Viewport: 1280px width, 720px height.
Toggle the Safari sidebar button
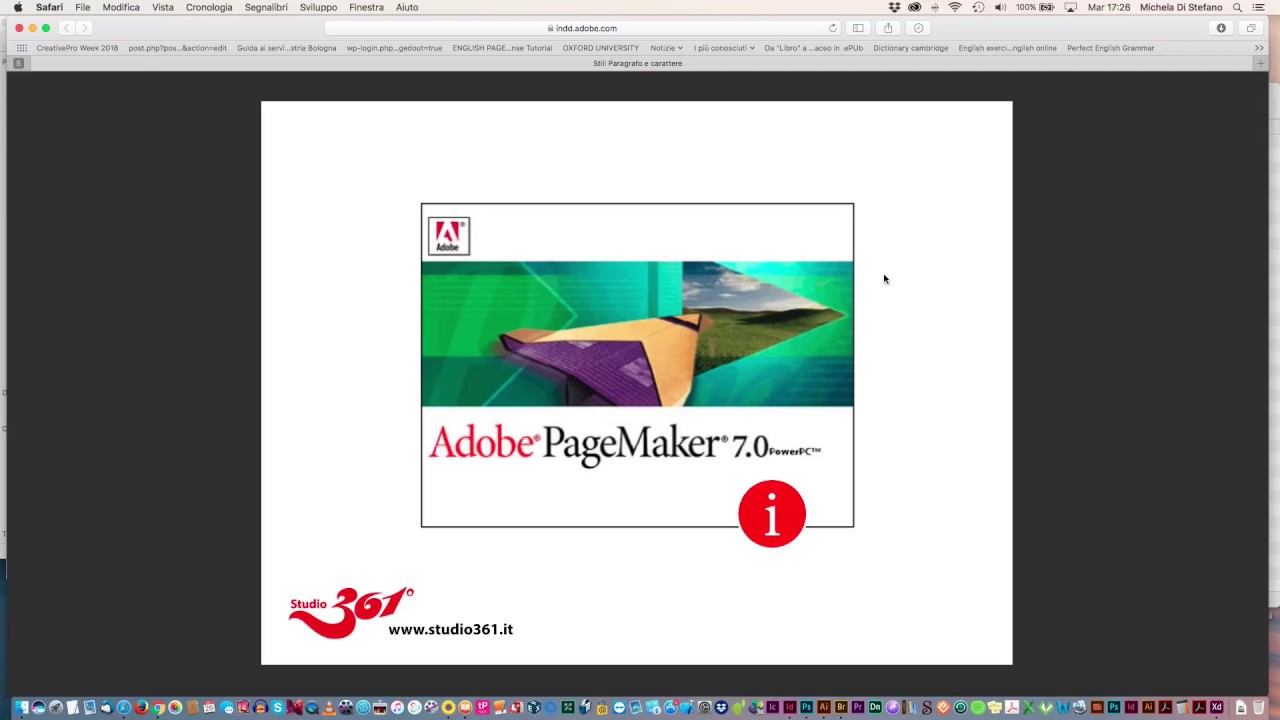pyautogui.click(x=858, y=28)
